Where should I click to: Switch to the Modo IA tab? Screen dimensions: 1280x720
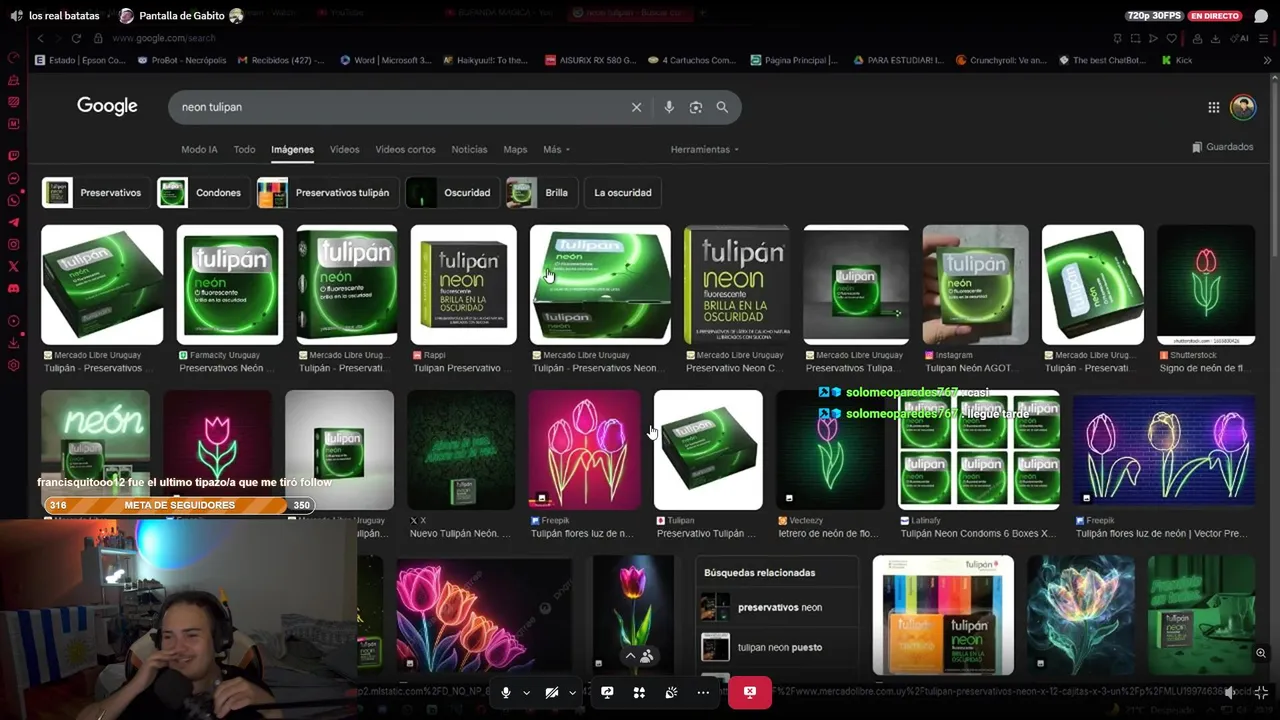click(x=199, y=149)
